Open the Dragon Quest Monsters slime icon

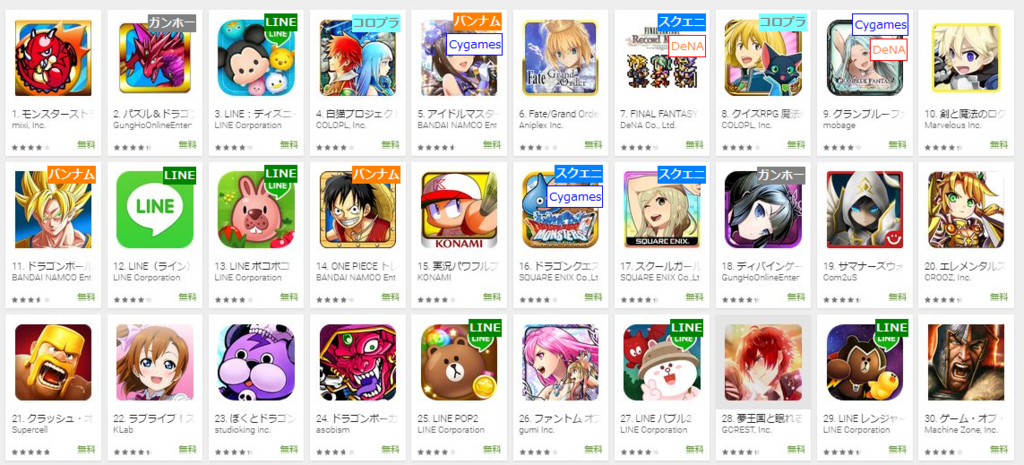(x=560, y=210)
